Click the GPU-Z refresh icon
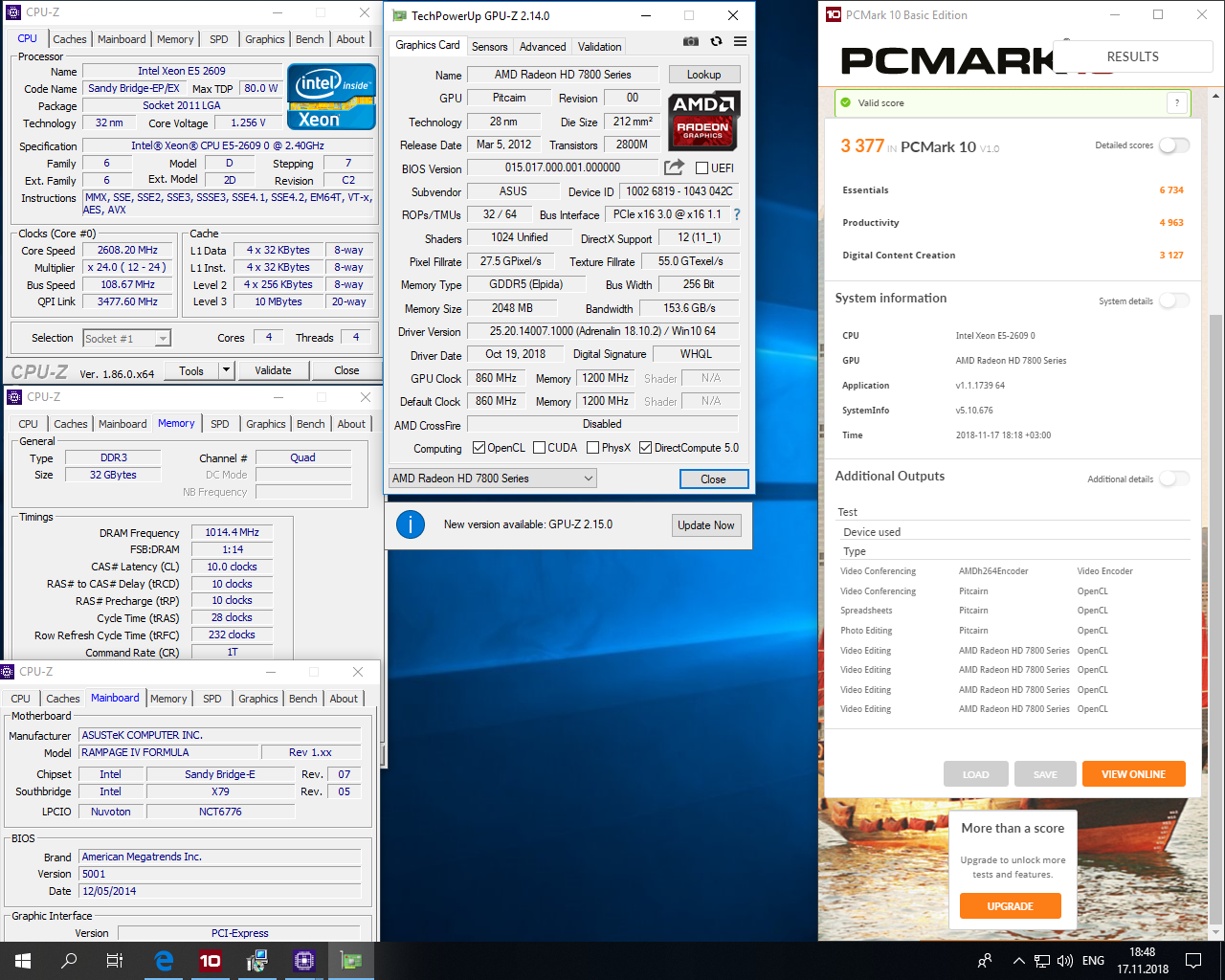 coord(716,42)
